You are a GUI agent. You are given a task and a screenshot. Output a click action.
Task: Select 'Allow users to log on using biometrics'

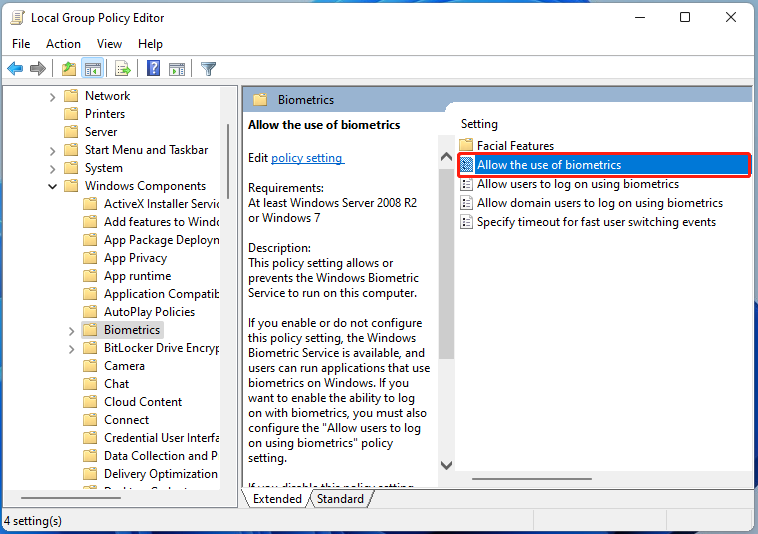pos(577,184)
